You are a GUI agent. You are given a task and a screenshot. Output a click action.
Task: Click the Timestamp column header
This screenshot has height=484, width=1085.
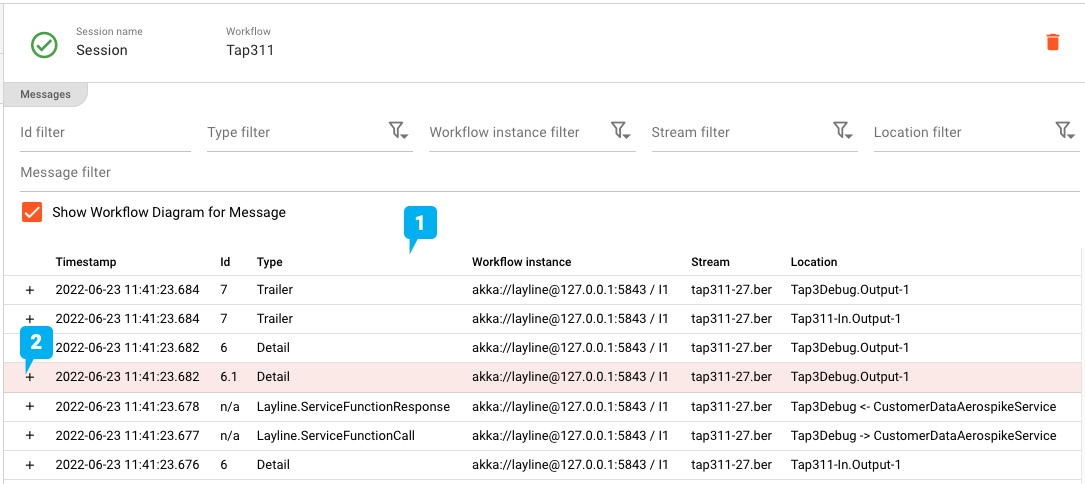click(86, 262)
